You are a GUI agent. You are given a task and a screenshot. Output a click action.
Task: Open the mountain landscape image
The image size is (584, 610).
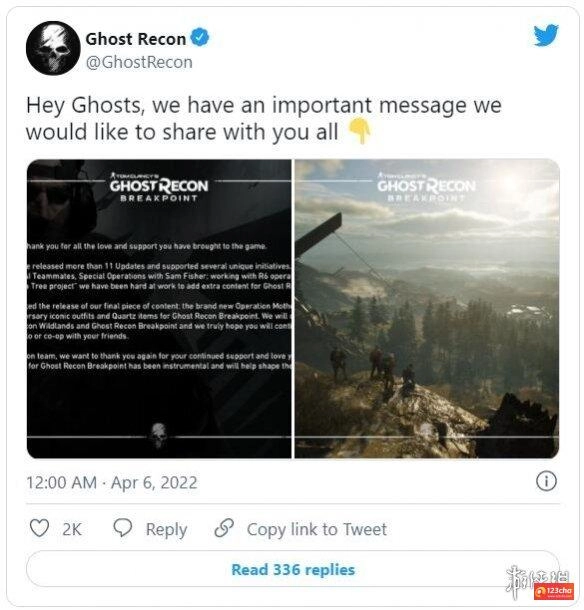(427, 309)
